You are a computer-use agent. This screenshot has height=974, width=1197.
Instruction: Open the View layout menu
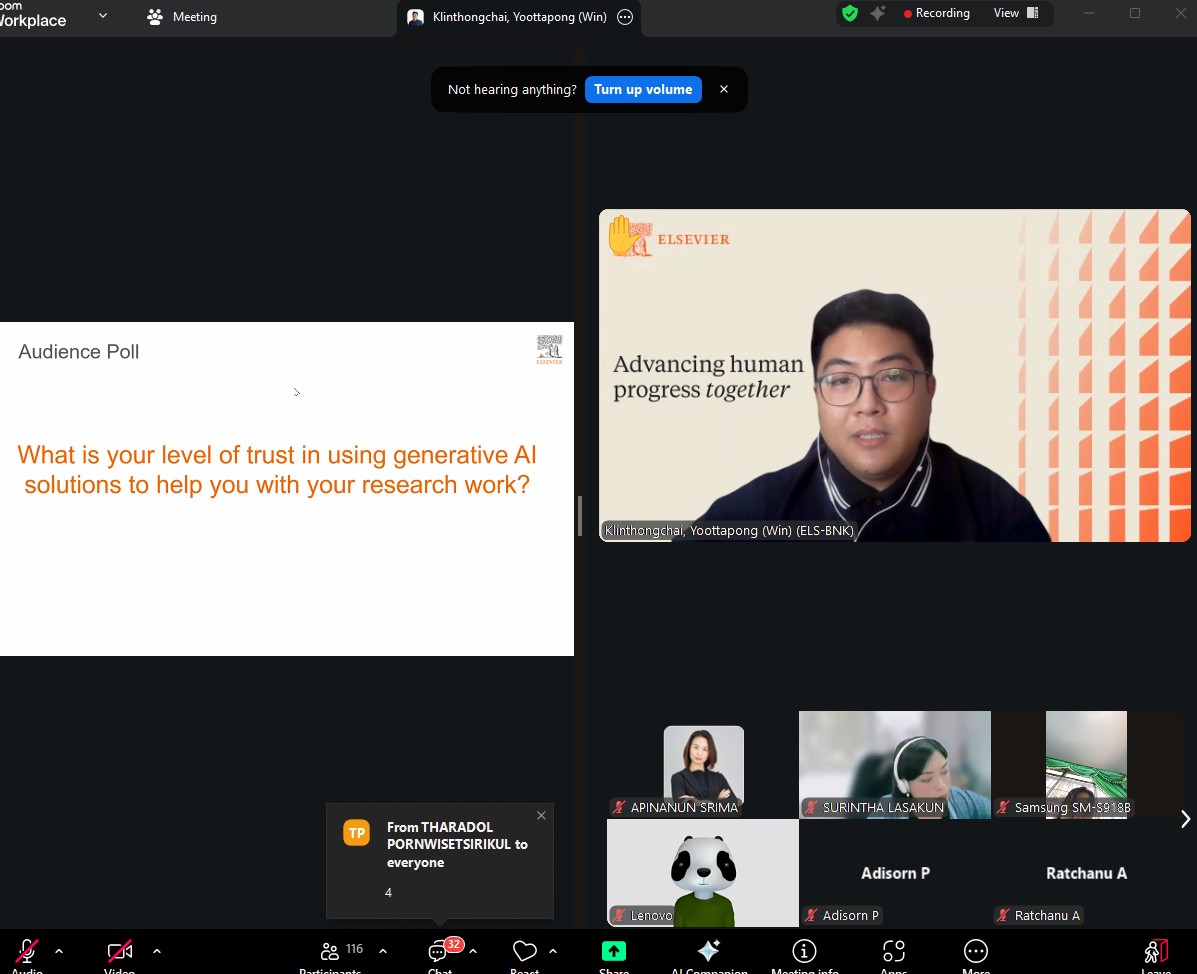[1015, 14]
